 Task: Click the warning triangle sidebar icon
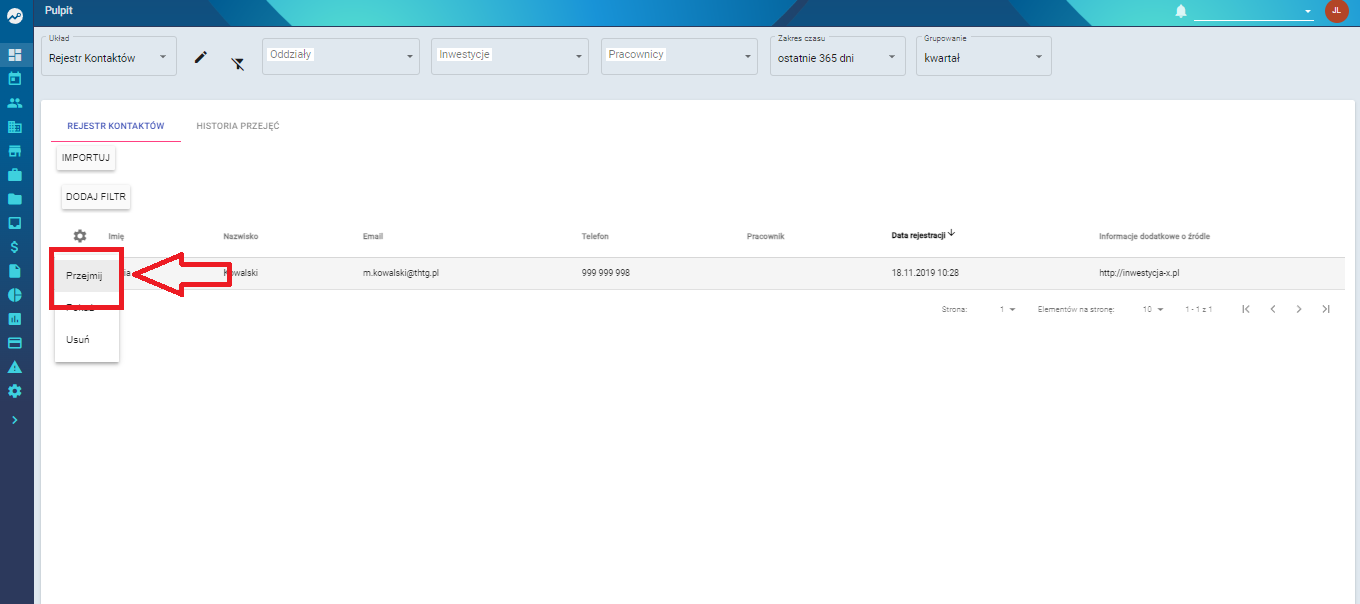(15, 367)
